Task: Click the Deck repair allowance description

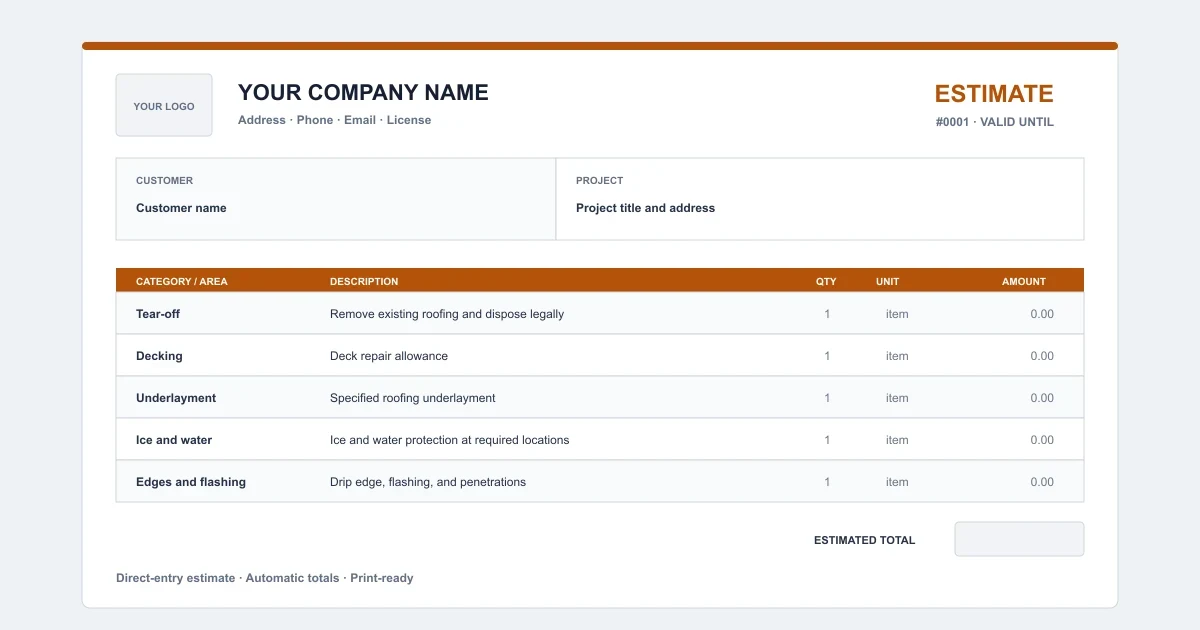Action: click(x=389, y=356)
